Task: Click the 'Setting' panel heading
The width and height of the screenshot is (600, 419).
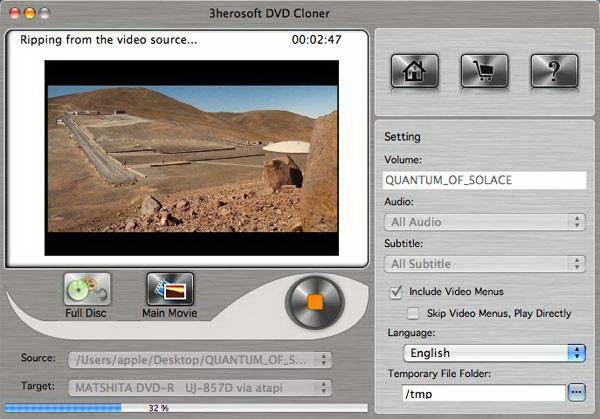Action: (402, 137)
